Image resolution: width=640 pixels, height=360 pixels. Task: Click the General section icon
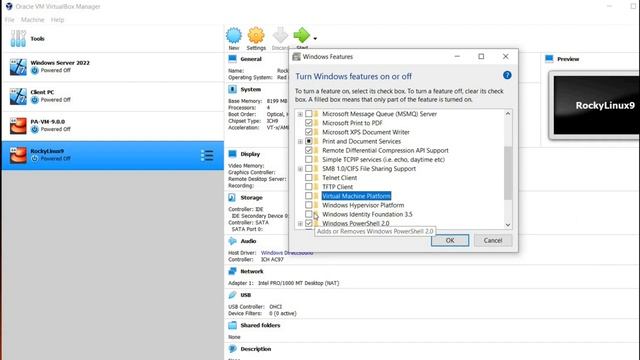232,59
